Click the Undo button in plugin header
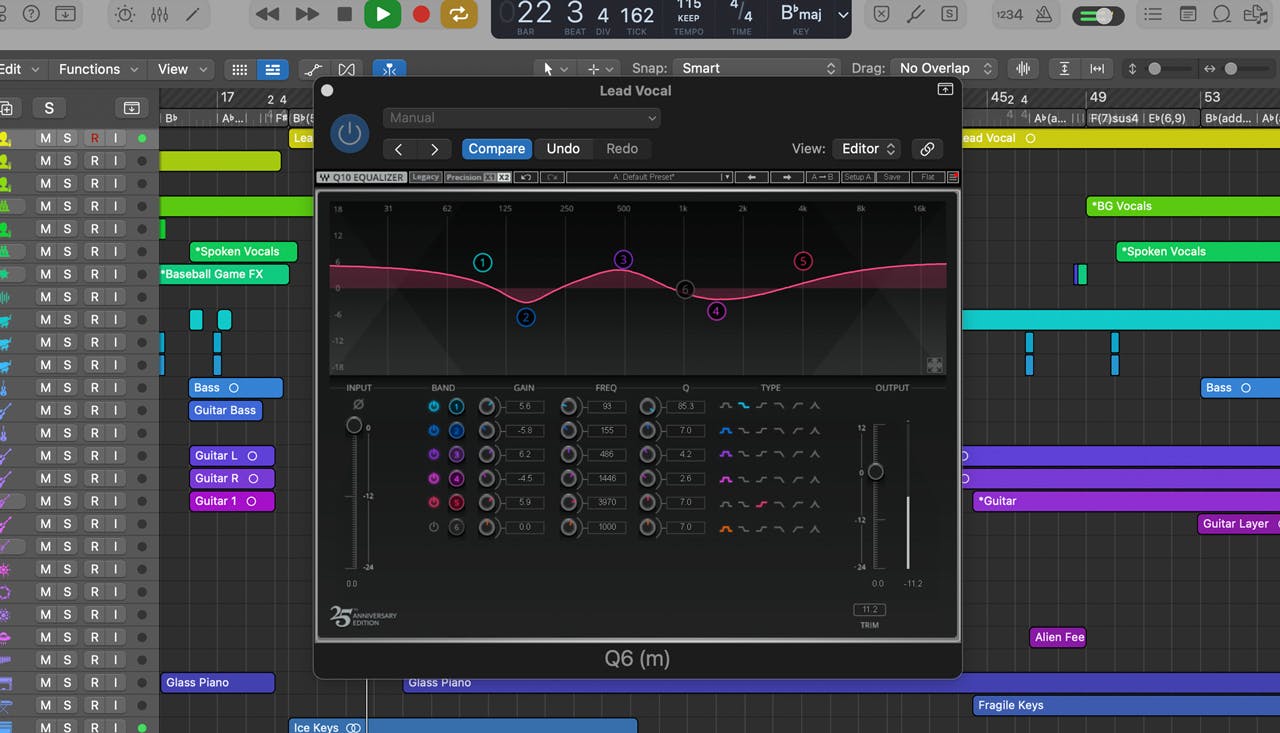 (563, 149)
